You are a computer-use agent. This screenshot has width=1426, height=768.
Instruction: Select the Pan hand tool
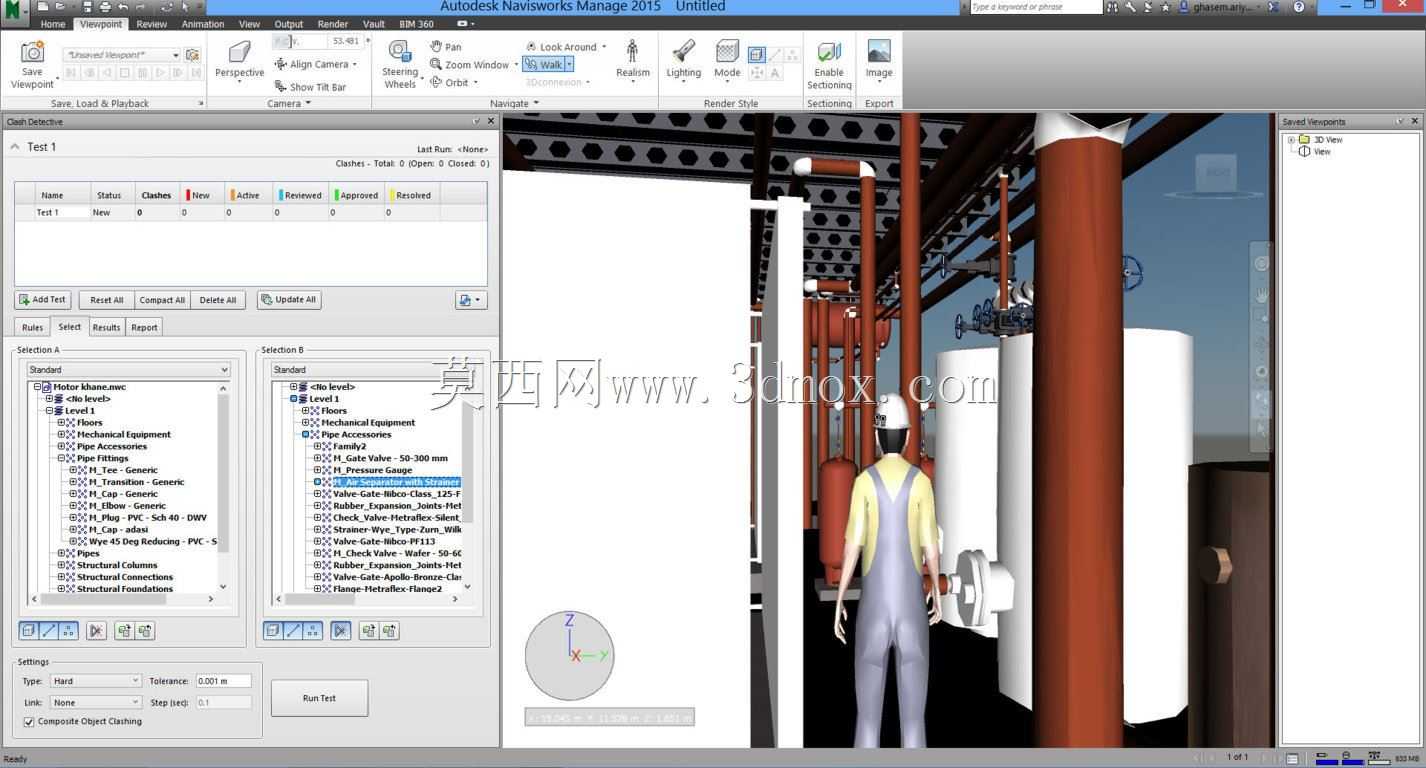(436, 46)
